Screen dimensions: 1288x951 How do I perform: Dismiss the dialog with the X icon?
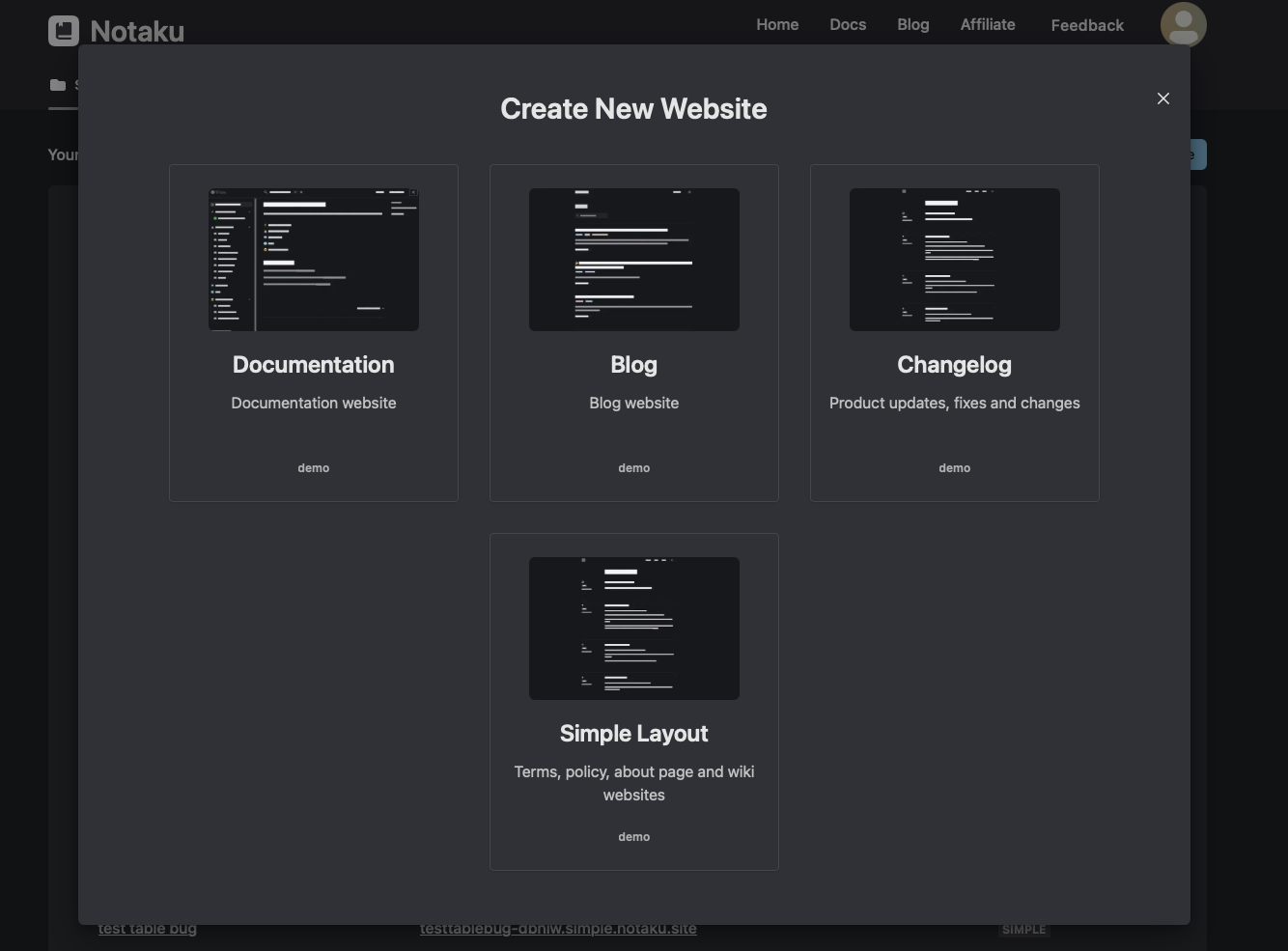[1162, 98]
